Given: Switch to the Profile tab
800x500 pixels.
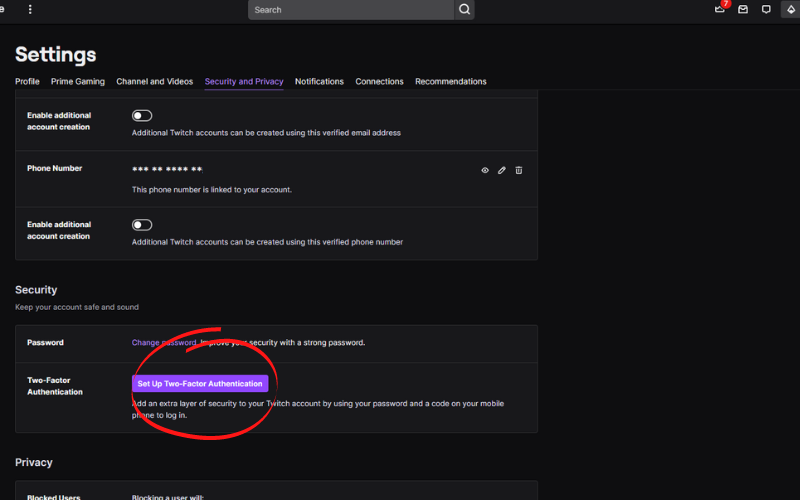Looking at the screenshot, I should [27, 82].
